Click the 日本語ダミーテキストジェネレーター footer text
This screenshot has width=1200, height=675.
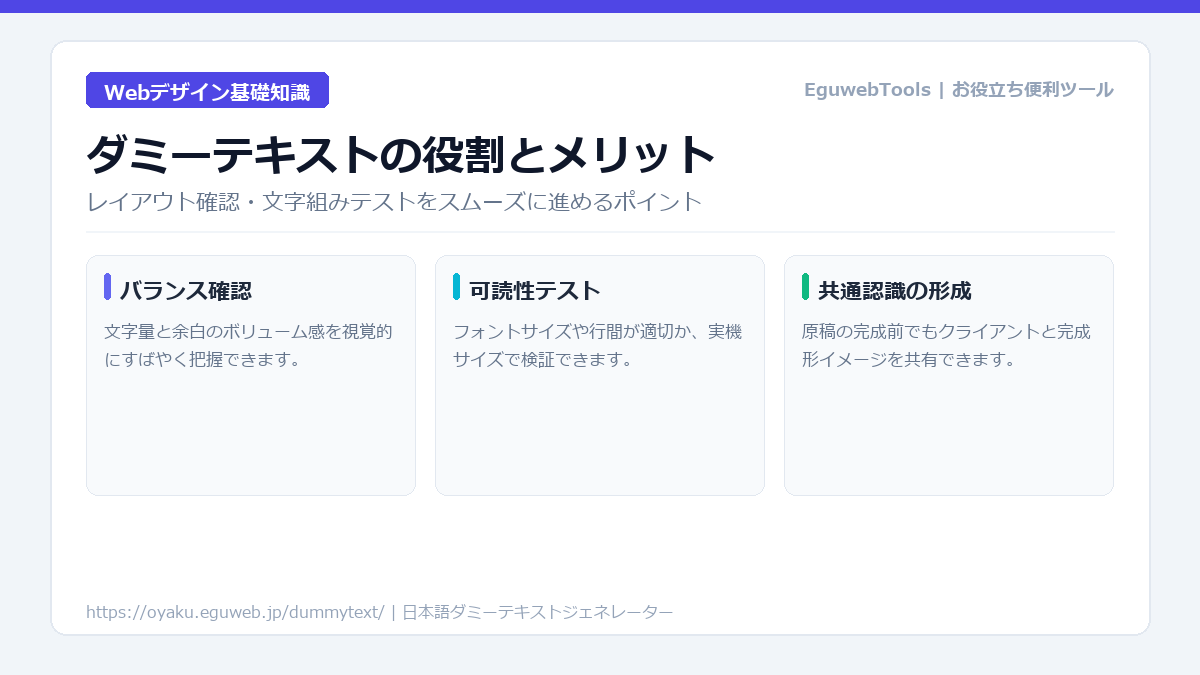tap(538, 612)
